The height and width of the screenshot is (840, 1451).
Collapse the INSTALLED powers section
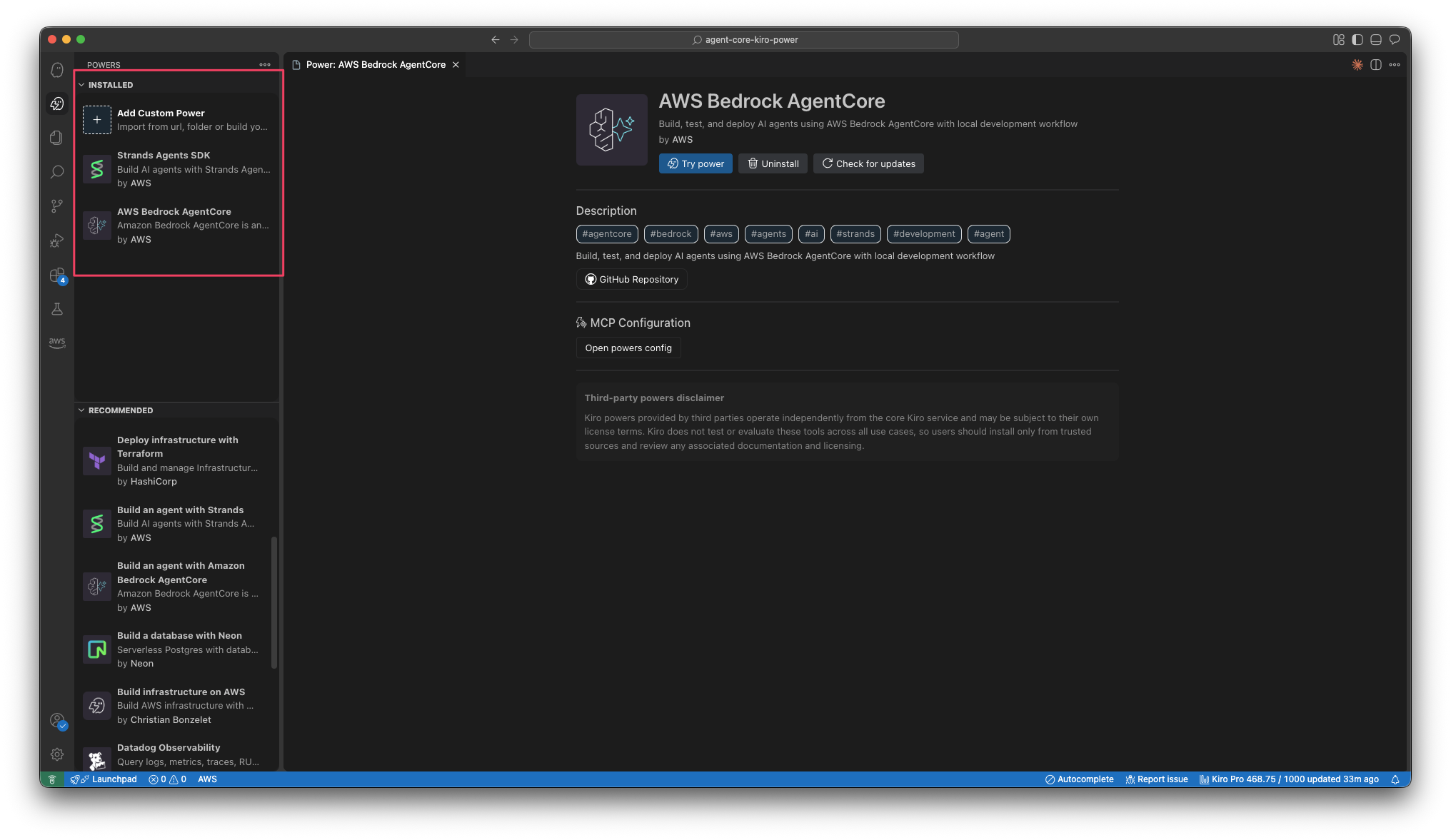[x=111, y=85]
